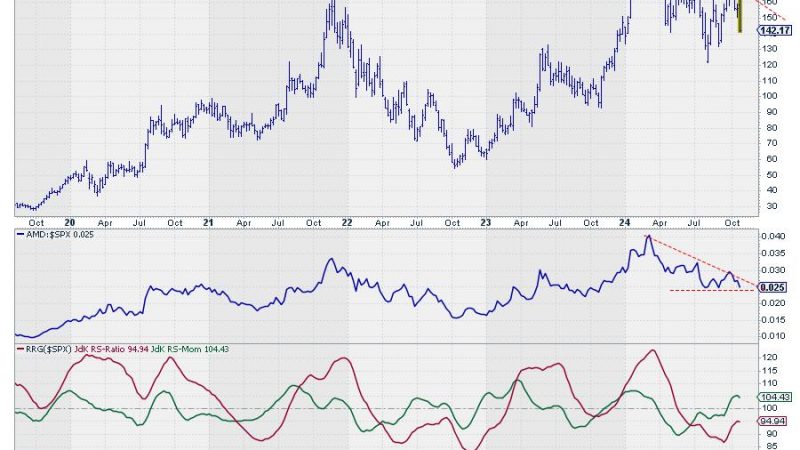Click the year 22 label on the time axis

(347, 223)
